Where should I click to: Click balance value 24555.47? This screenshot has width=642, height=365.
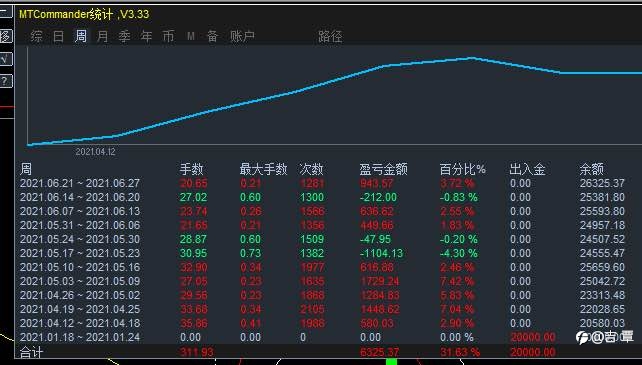click(602, 253)
